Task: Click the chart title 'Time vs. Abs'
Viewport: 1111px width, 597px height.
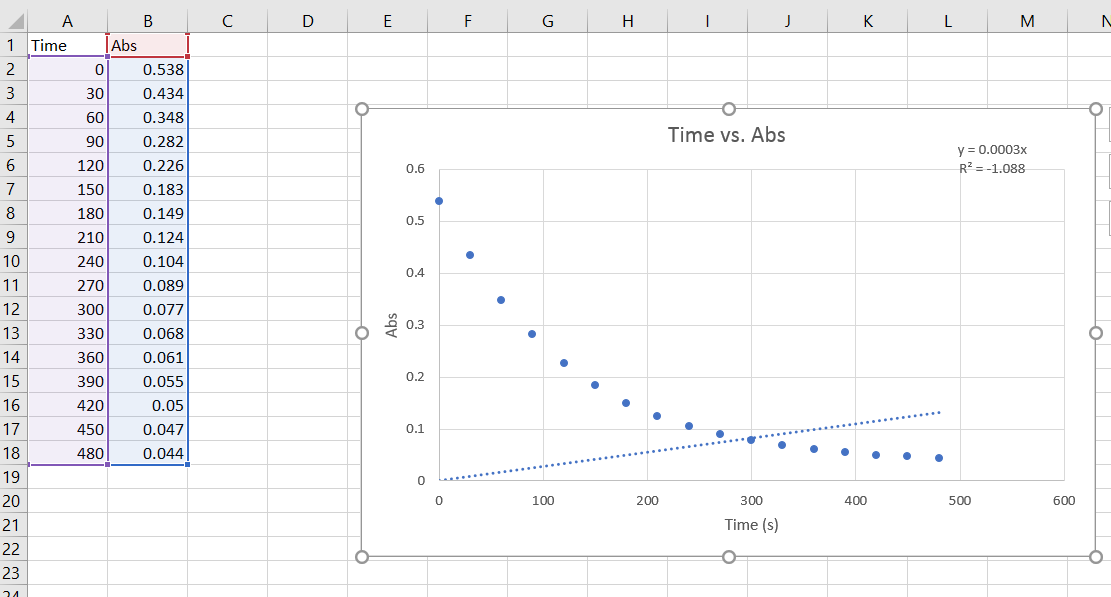Action: (x=727, y=134)
